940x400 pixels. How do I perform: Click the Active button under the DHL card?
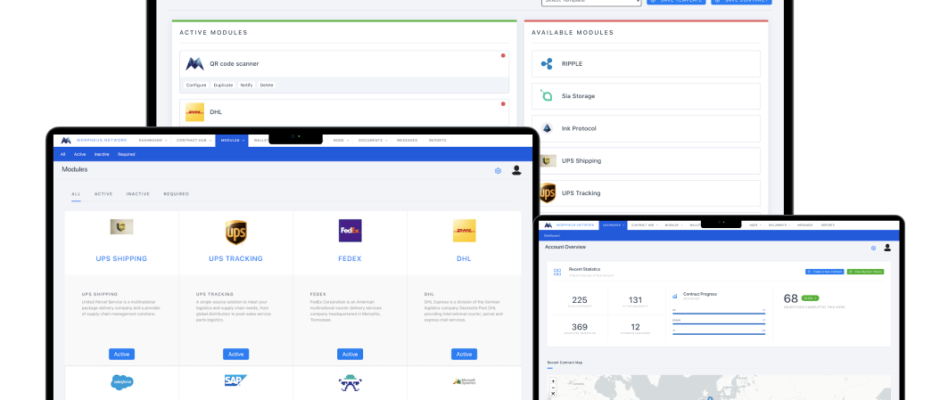click(464, 354)
